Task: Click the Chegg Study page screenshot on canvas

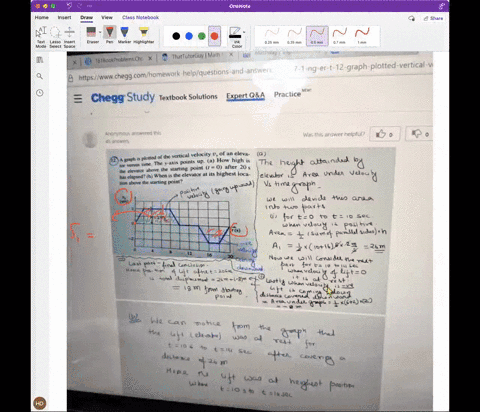Action: pyautogui.click(x=250, y=232)
